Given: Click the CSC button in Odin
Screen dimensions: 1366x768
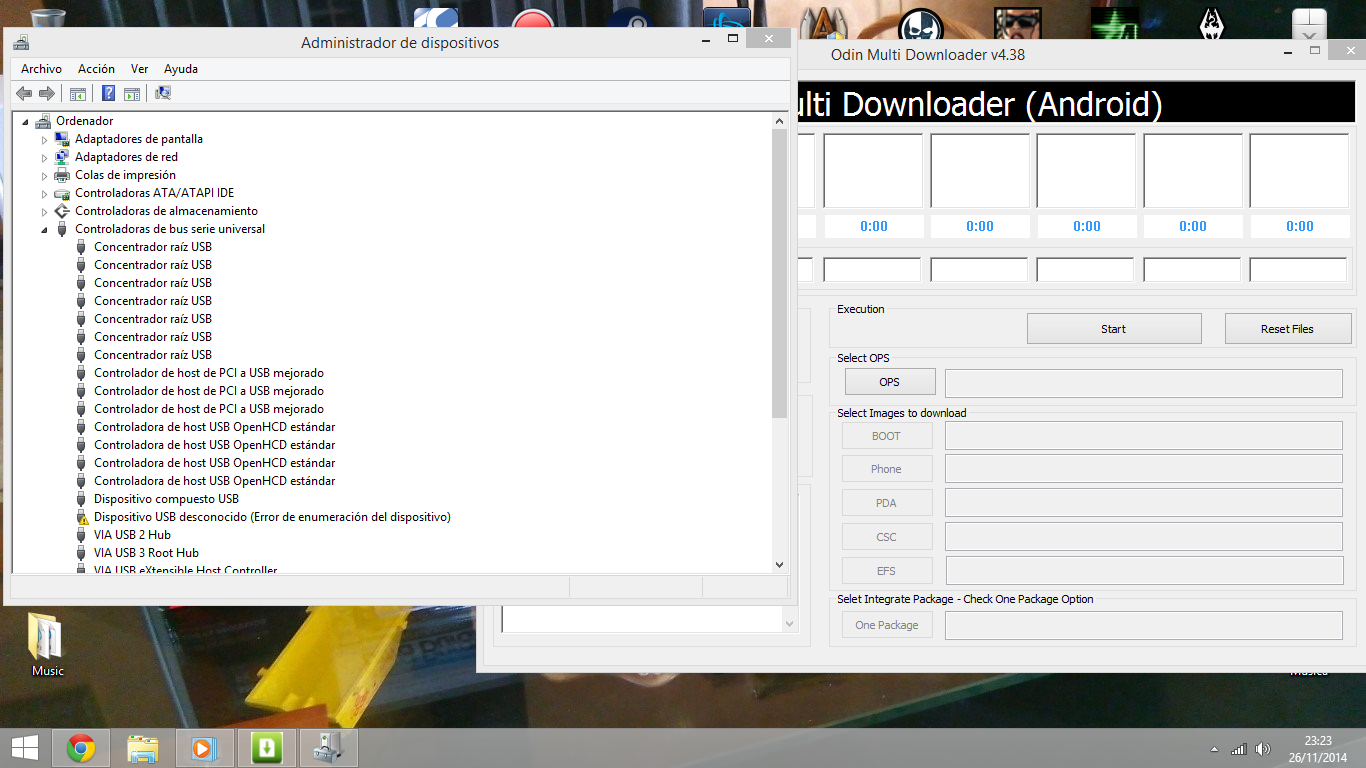Looking at the screenshot, I should 887,537.
